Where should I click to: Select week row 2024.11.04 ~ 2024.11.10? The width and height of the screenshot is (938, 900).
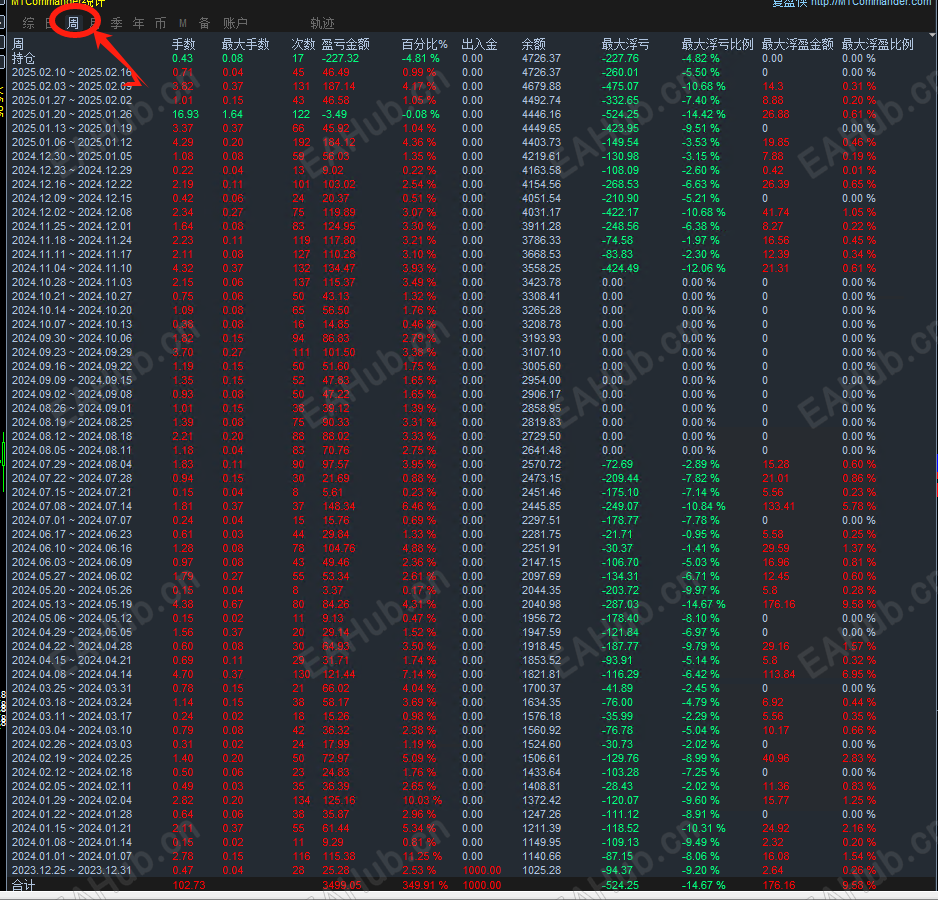[x=72, y=269]
